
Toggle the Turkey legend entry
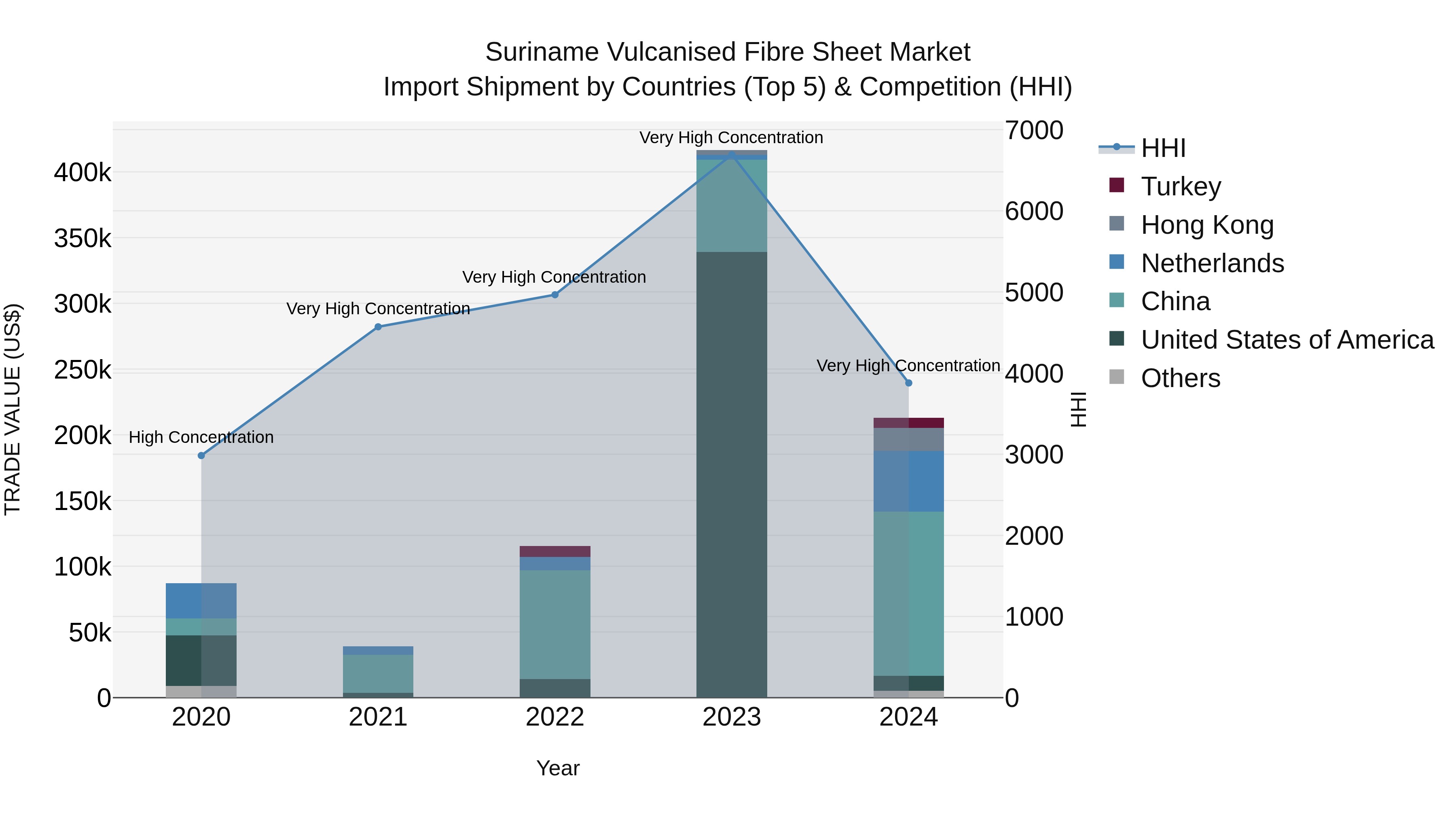pyautogui.click(x=1165, y=186)
